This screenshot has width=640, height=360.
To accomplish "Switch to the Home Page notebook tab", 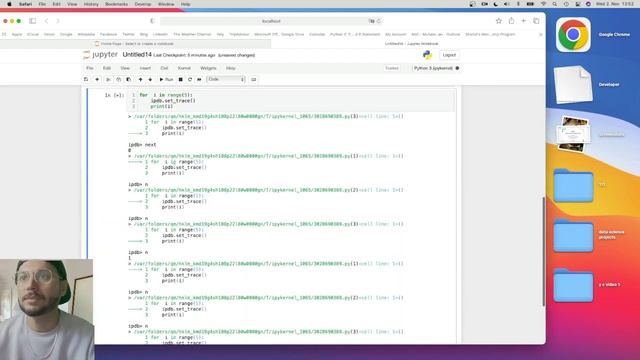I will pyautogui.click(x=136, y=44).
